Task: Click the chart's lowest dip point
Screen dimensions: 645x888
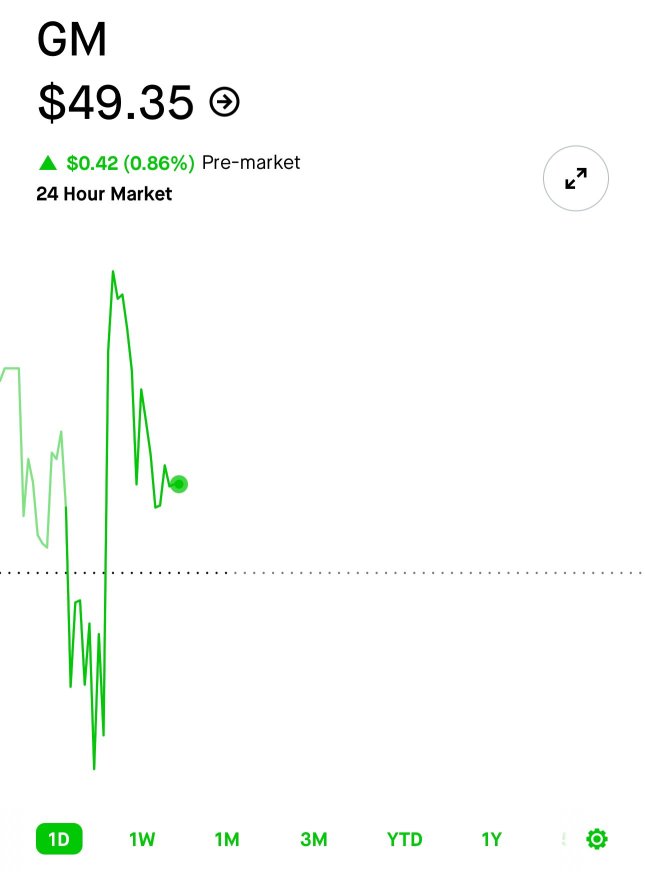Action: click(x=94, y=769)
